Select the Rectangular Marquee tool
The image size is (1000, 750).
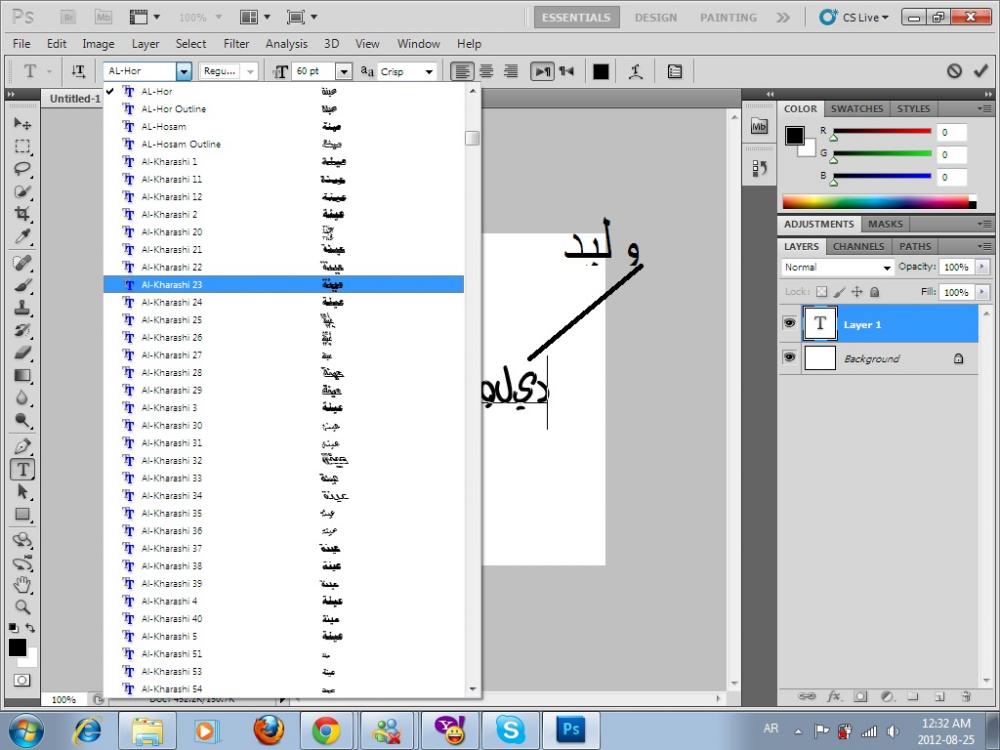[22, 146]
